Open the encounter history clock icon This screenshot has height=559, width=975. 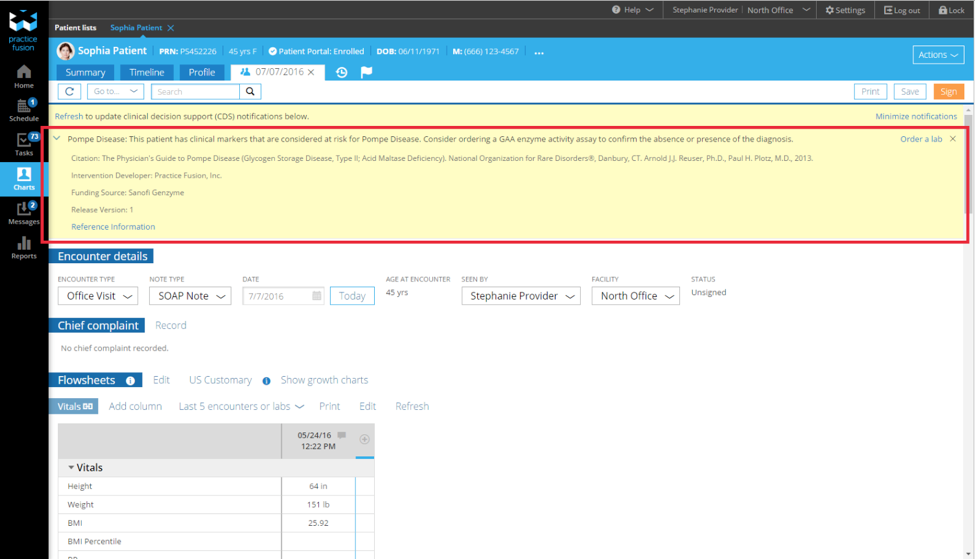341,72
